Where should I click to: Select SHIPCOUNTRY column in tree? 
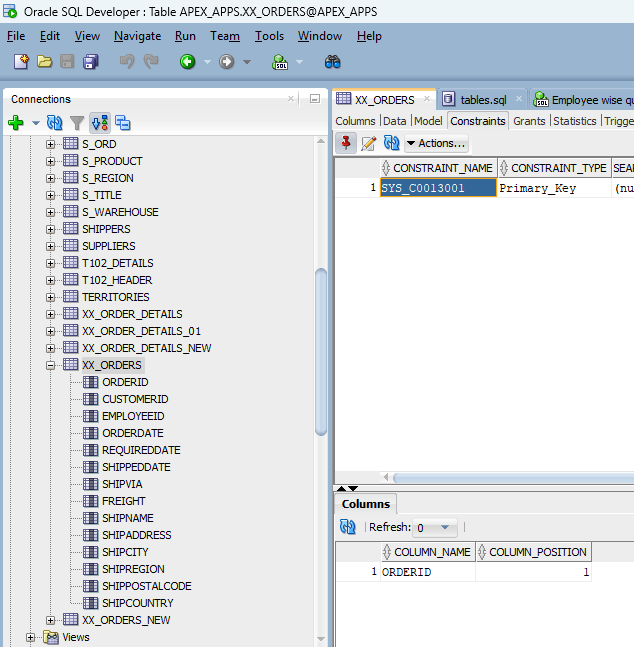[137, 603]
